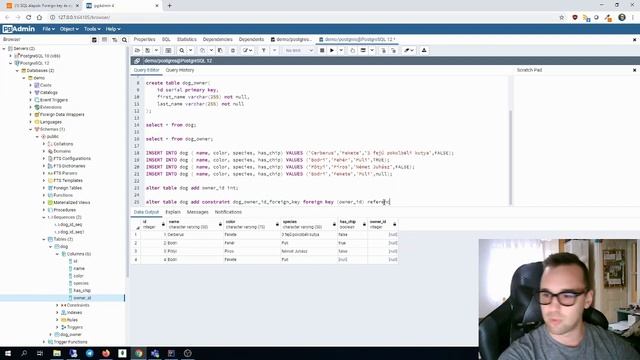Screen dimensions: 640x360
Task: Open the Help menu
Action: pyautogui.click(x=113, y=29)
